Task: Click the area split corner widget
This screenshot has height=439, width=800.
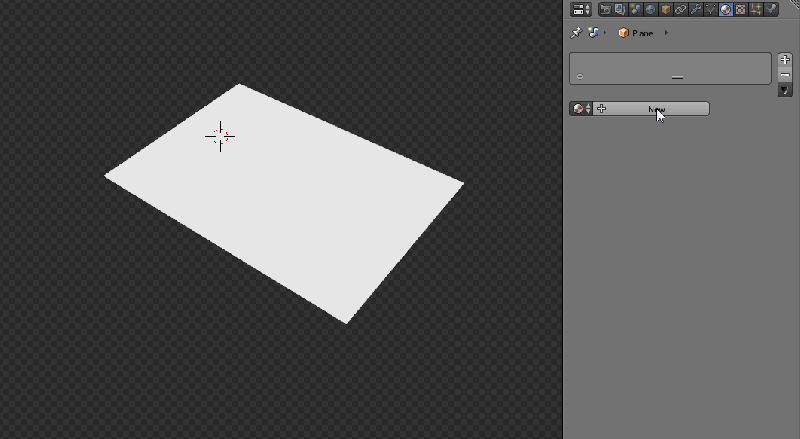Action: pos(794,3)
